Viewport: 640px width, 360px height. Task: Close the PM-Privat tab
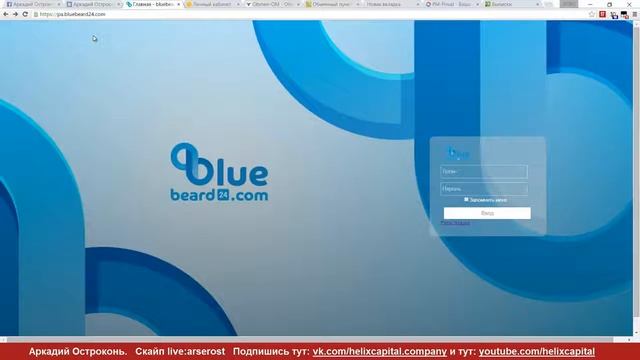[x=478, y=4]
